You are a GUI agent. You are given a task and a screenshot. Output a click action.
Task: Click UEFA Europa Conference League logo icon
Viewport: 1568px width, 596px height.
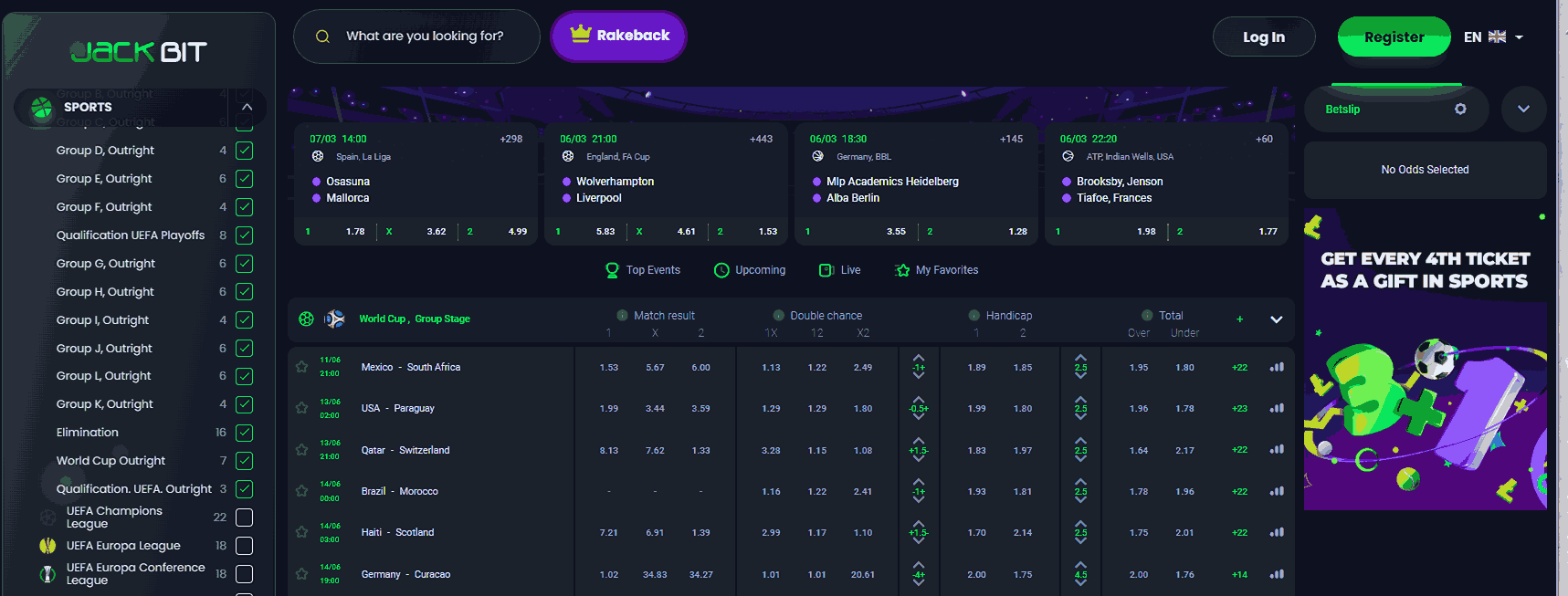click(48, 574)
